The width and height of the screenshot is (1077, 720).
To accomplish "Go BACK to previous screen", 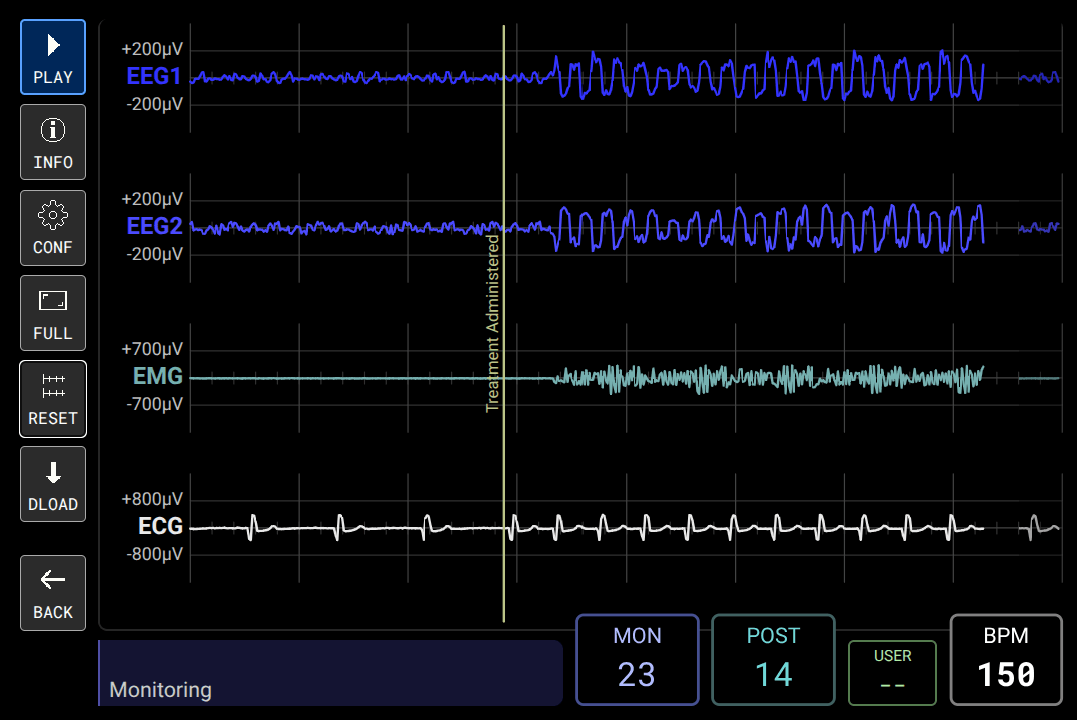I will point(53,593).
